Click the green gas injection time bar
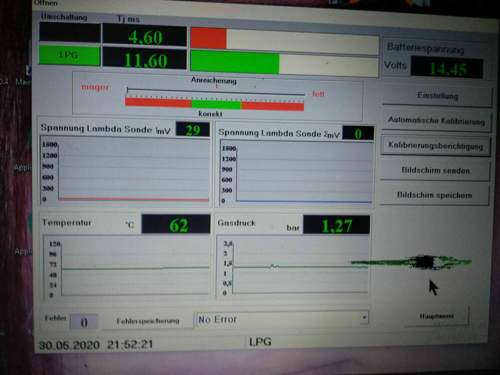The height and width of the screenshot is (375, 500). coord(235,62)
